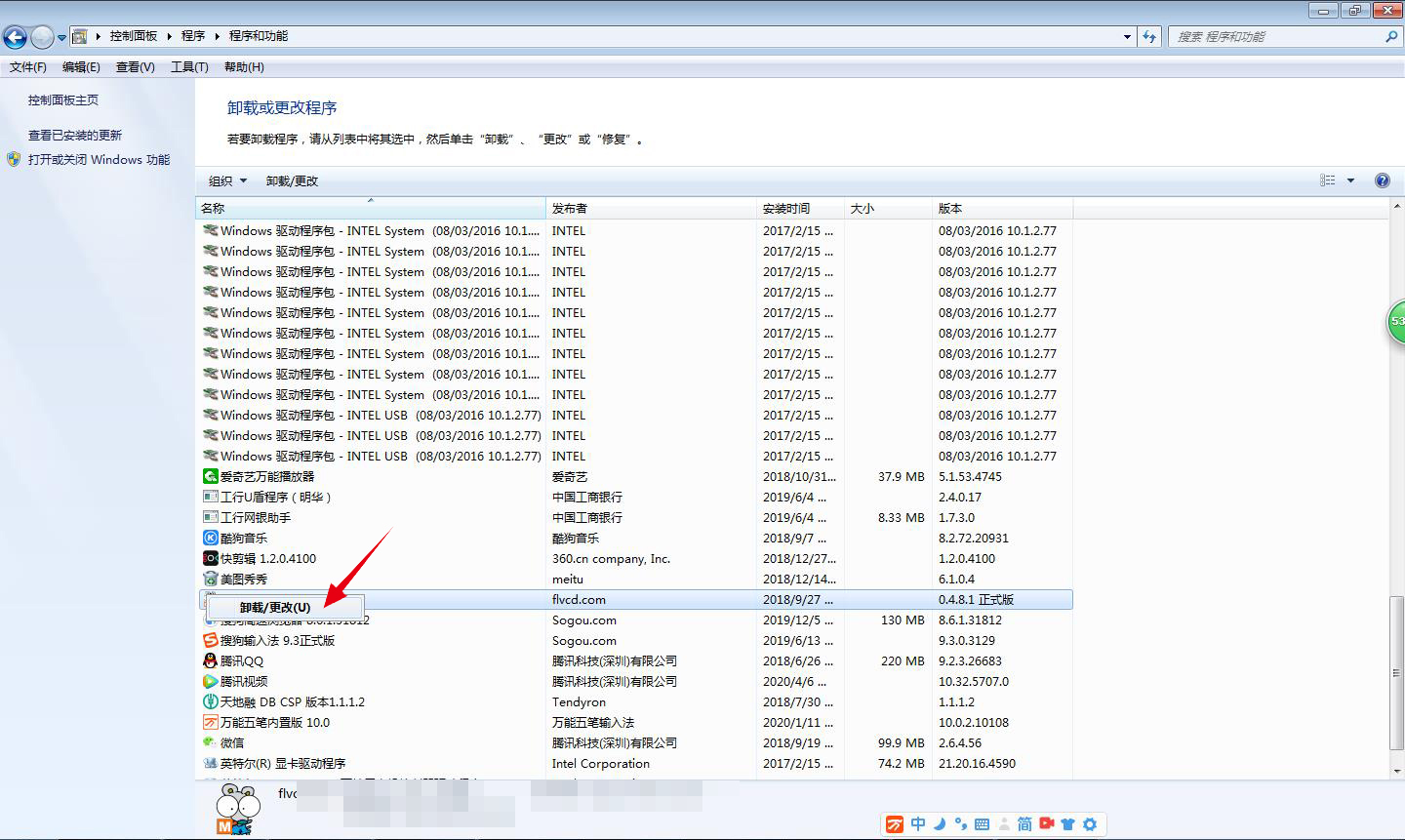1405x840 pixels.
Task: Open the 工具(T) menu
Action: click(x=189, y=67)
